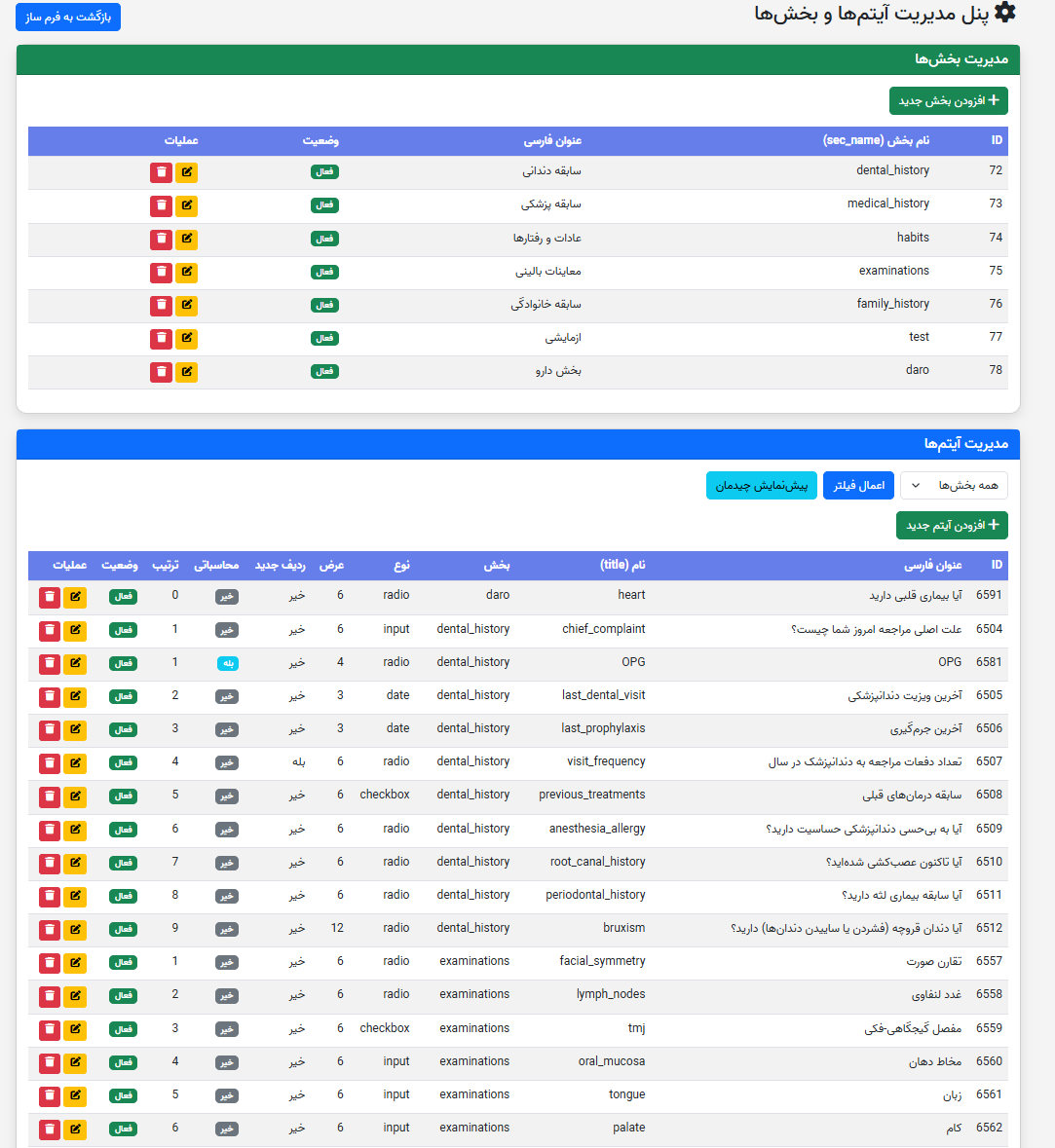
Task: Delete the previous_treatments item
Action: tap(50, 796)
